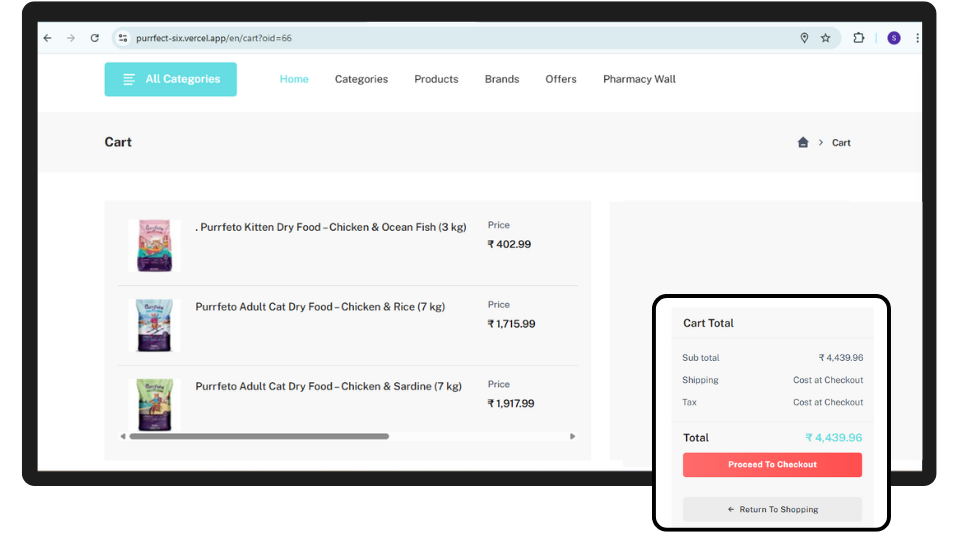Click the ₹ 1,715.99 price value
Screen dimensions: 960x540
tap(511, 324)
